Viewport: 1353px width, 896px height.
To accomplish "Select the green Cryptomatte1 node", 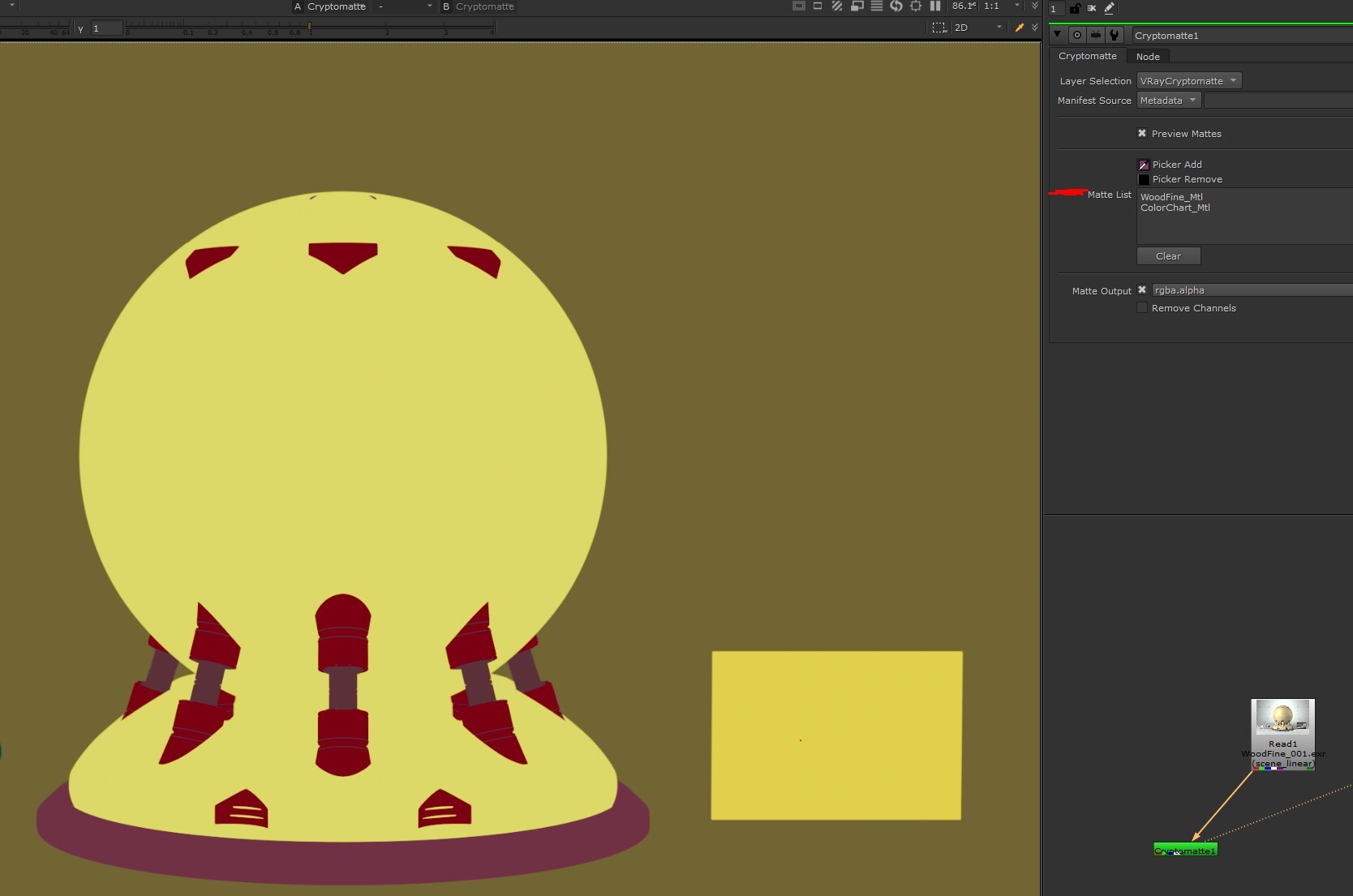I will click(x=1185, y=850).
